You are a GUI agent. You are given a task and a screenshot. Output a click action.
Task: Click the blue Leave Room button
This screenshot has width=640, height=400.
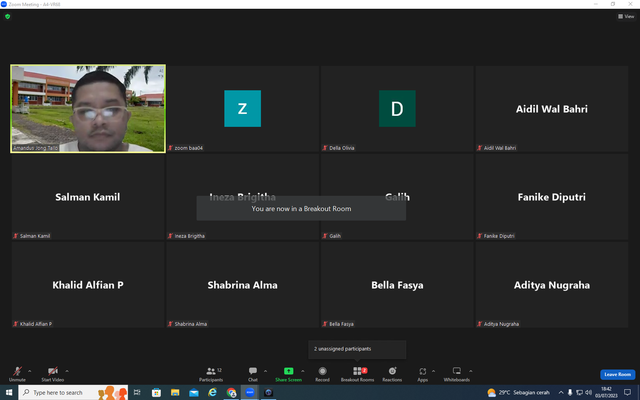pos(618,374)
